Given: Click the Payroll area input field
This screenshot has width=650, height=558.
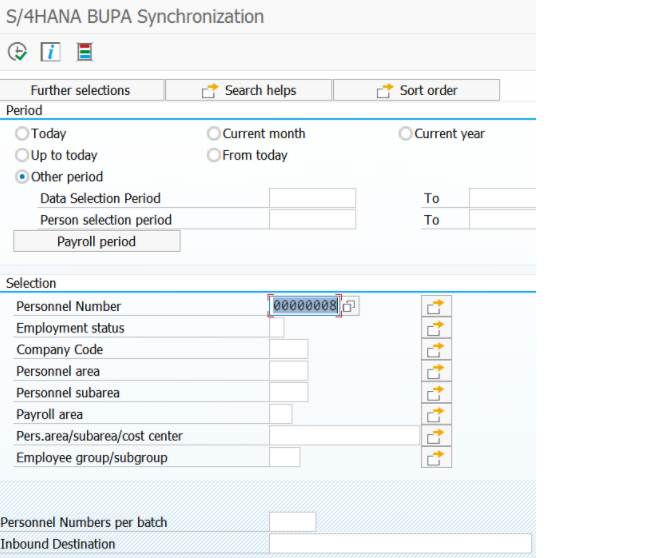Looking at the screenshot, I should (x=281, y=414).
